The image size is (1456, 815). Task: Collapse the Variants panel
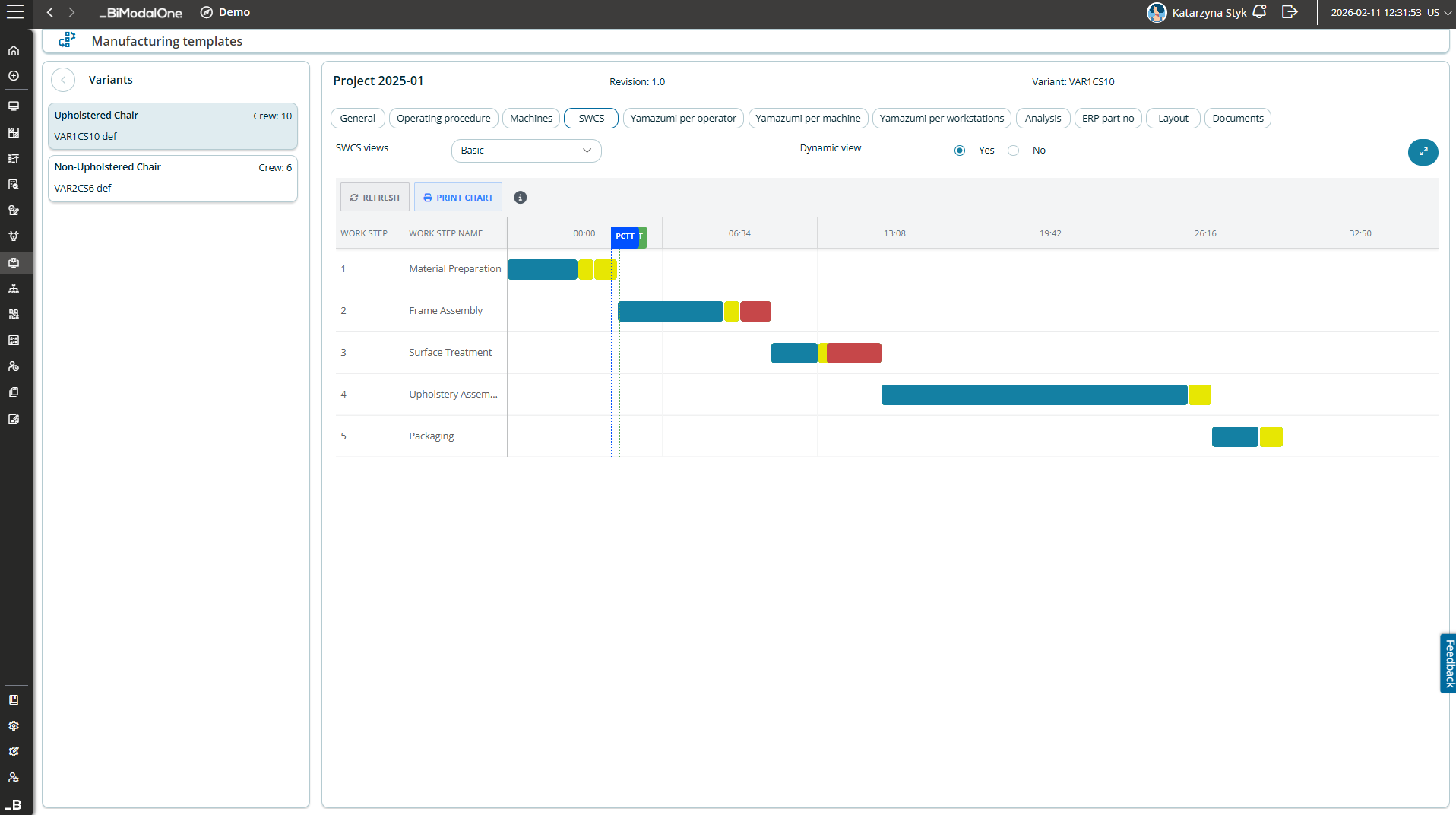[x=63, y=80]
